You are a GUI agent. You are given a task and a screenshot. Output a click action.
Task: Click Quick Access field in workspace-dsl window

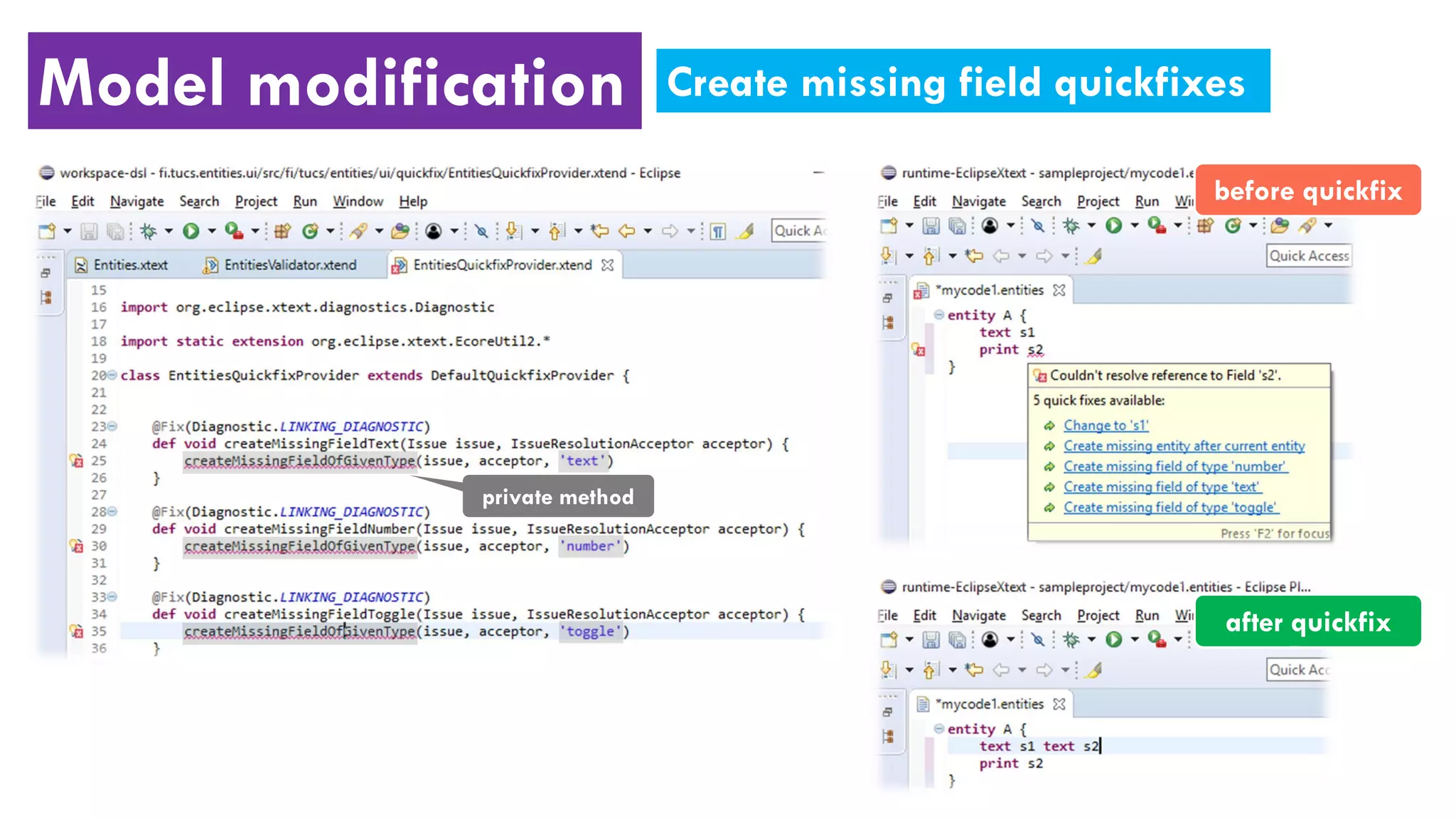click(x=798, y=230)
